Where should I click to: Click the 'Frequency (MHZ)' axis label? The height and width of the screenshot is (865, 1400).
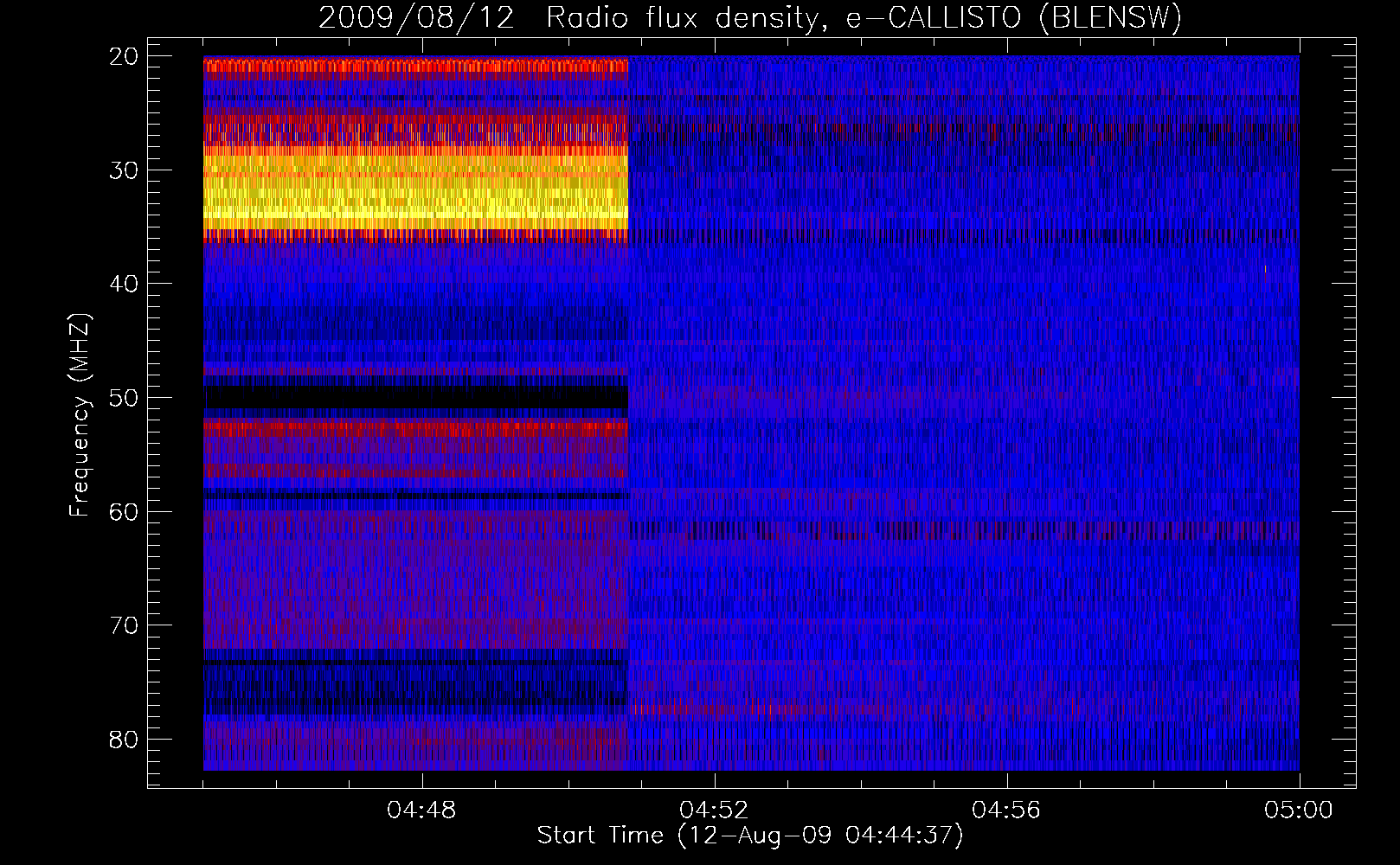[x=80, y=415]
